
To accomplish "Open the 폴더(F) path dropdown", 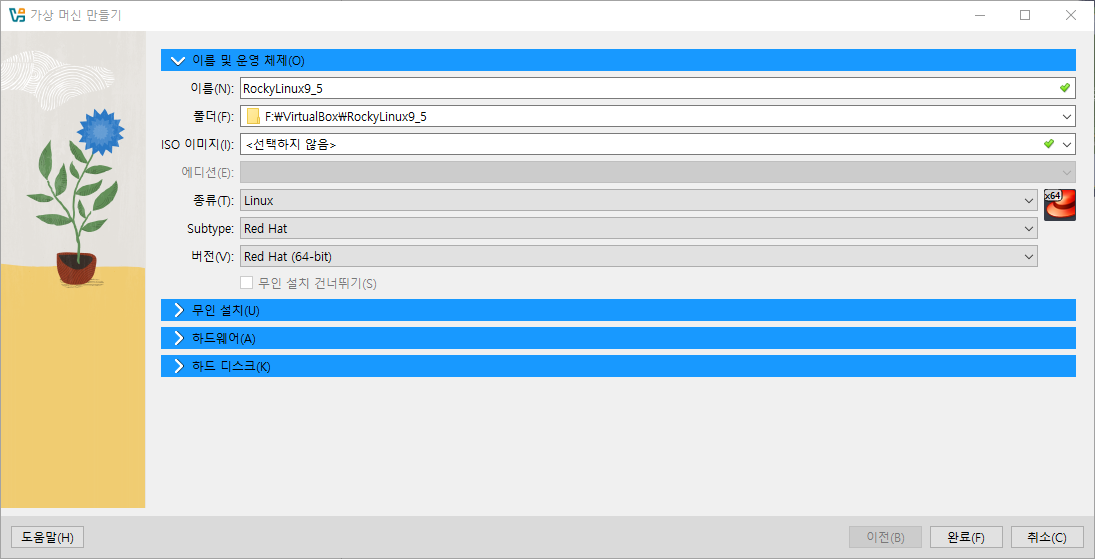I will point(1066,117).
